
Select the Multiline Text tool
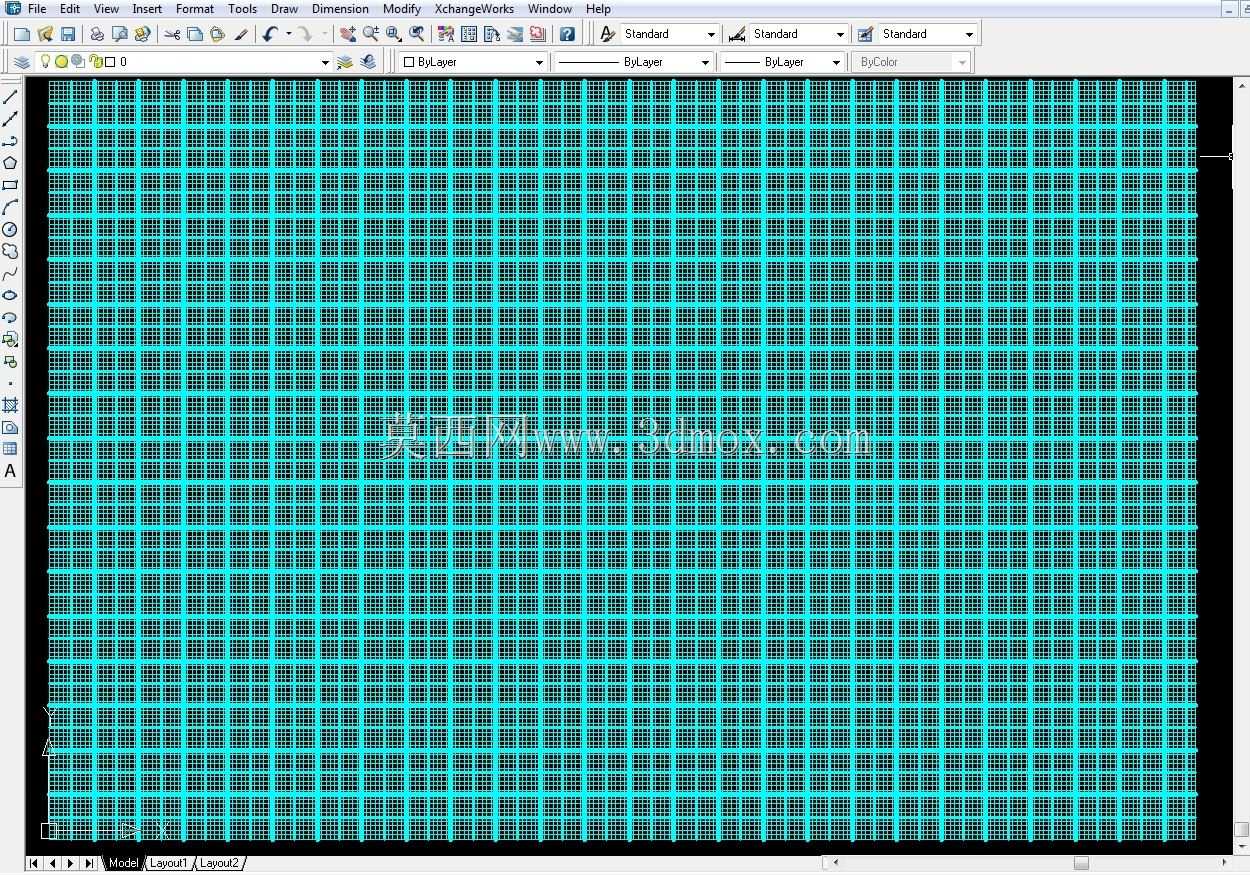(10, 471)
